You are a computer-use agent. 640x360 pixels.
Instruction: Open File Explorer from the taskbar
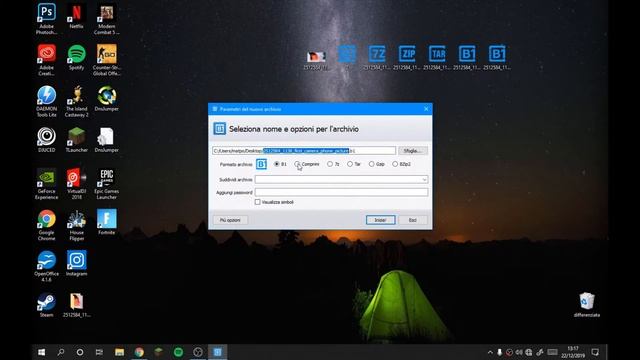(119, 352)
